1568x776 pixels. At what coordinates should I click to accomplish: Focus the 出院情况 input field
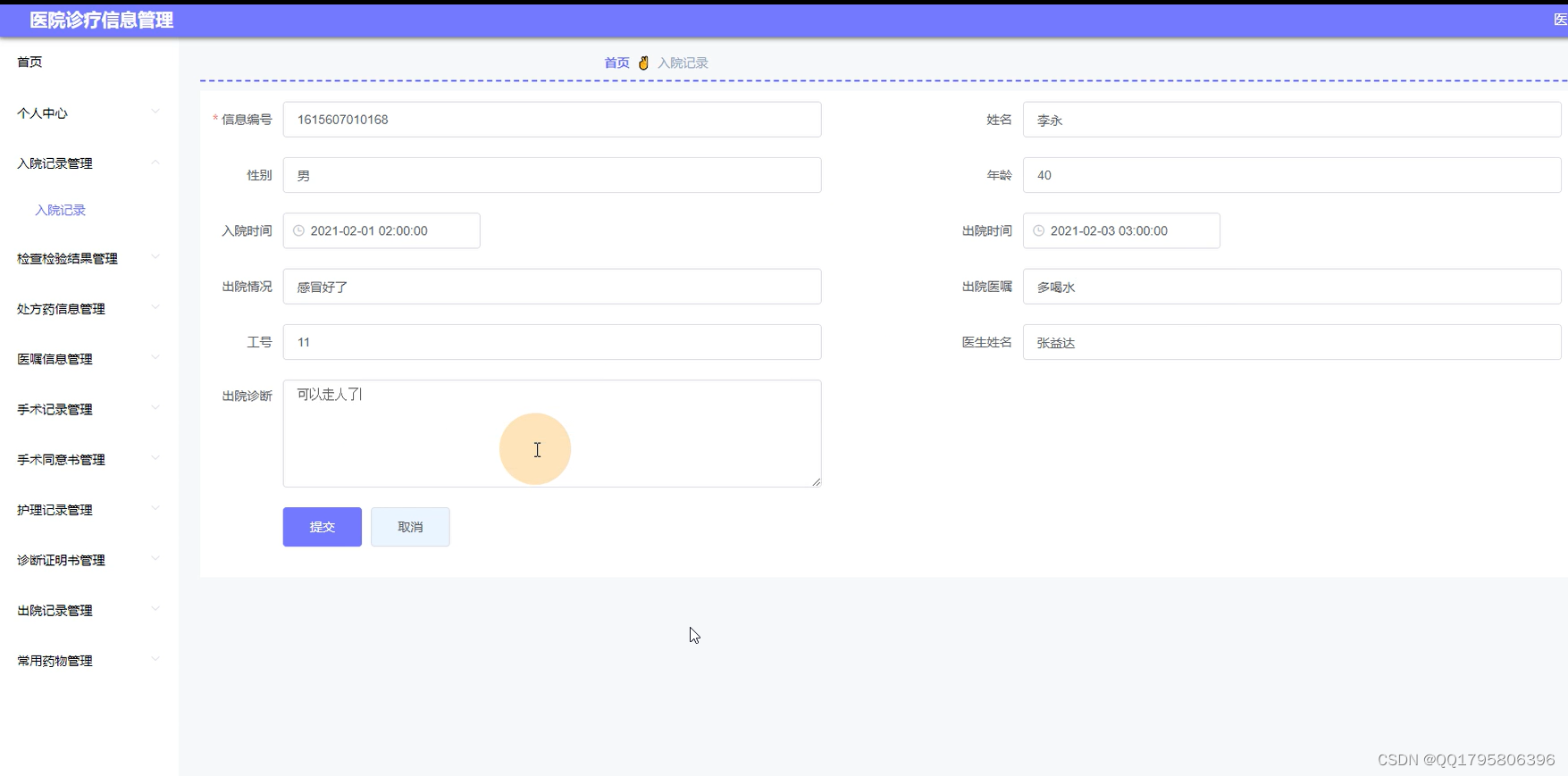click(x=552, y=287)
